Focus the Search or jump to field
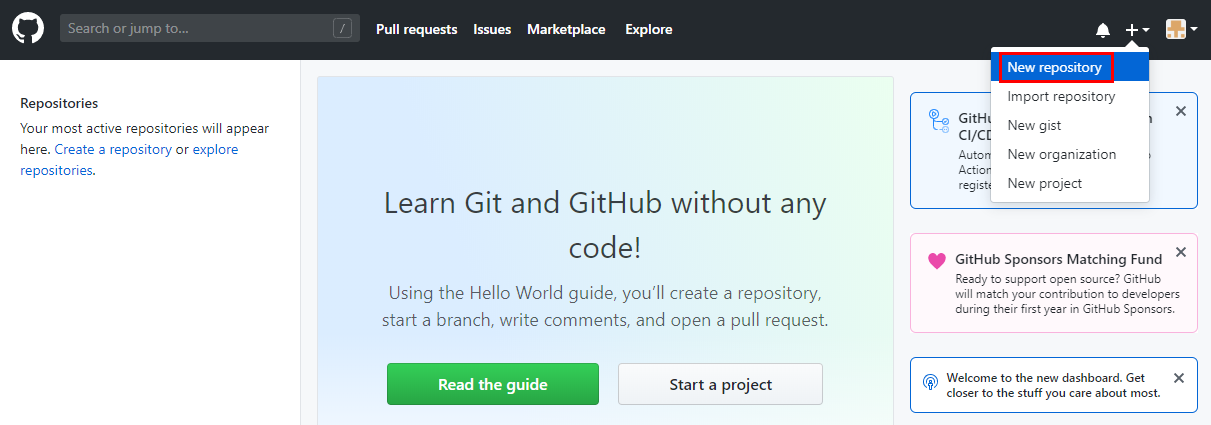Screen dimensions: 1211x425 [x=210, y=28]
